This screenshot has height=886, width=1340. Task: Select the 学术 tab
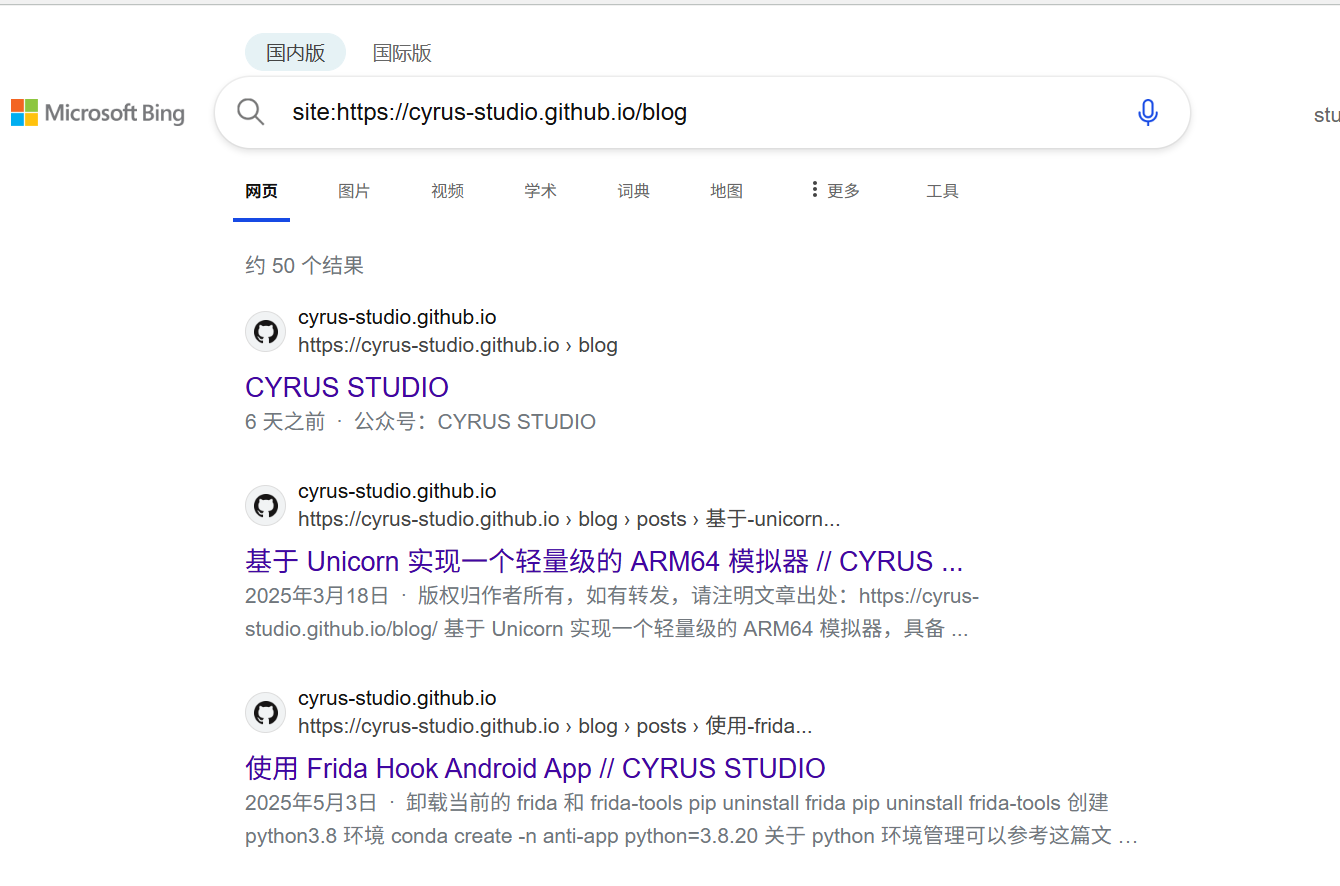pyautogui.click(x=540, y=190)
